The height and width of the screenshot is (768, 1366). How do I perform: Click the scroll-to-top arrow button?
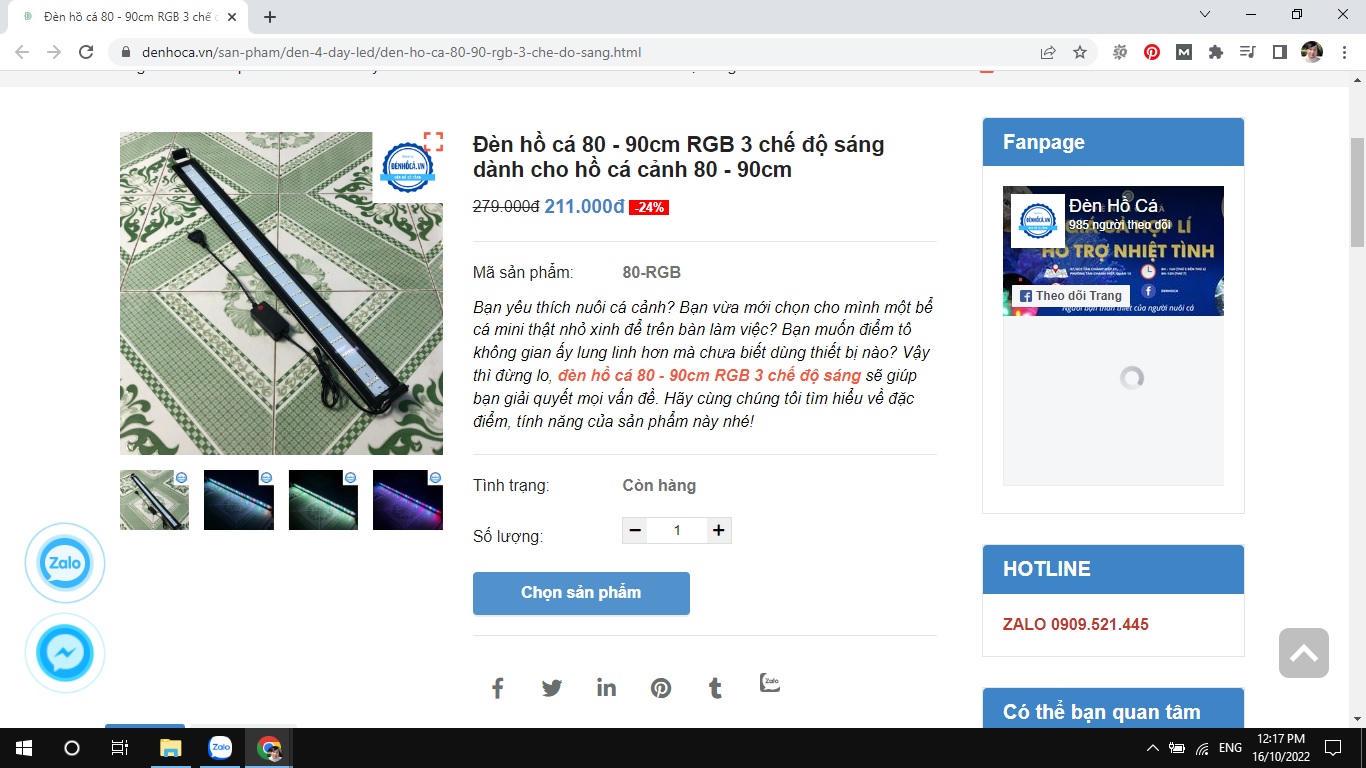[1303, 653]
